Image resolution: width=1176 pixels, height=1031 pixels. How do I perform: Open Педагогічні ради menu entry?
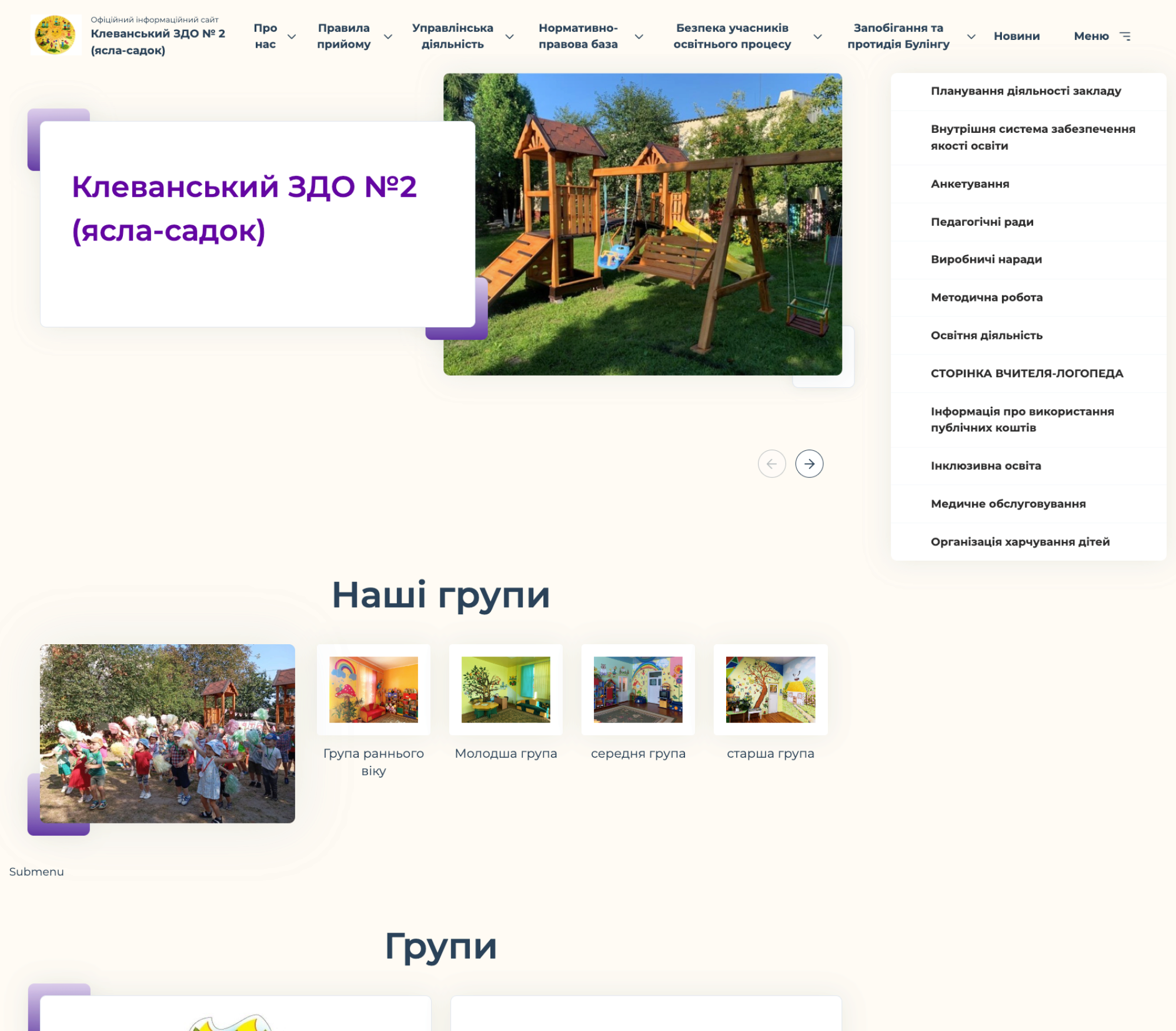click(x=981, y=222)
